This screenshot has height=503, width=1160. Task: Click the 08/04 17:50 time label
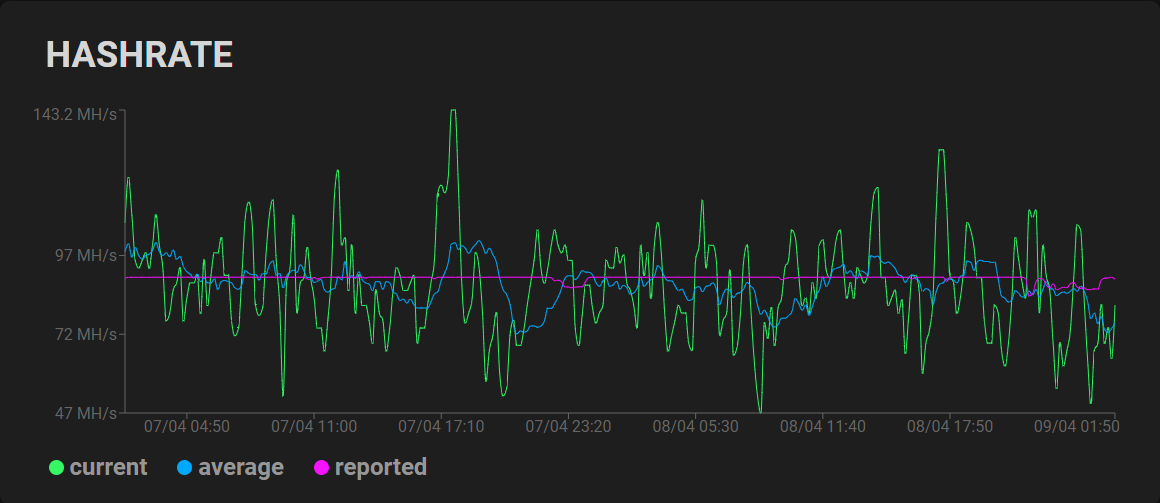(x=950, y=427)
